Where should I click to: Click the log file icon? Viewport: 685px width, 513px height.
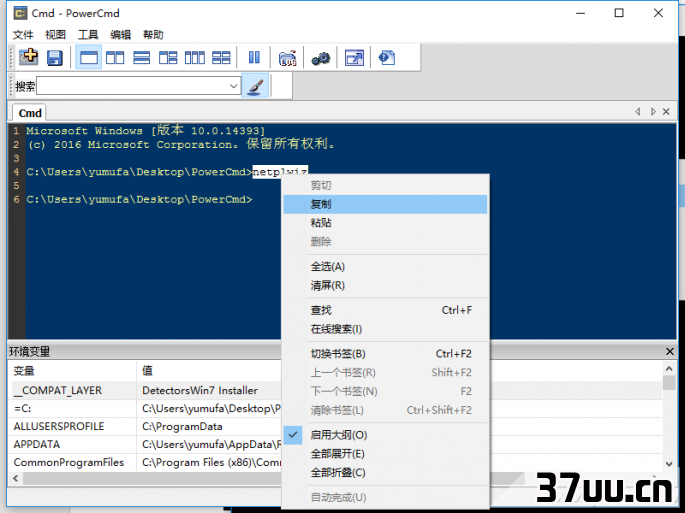point(287,58)
